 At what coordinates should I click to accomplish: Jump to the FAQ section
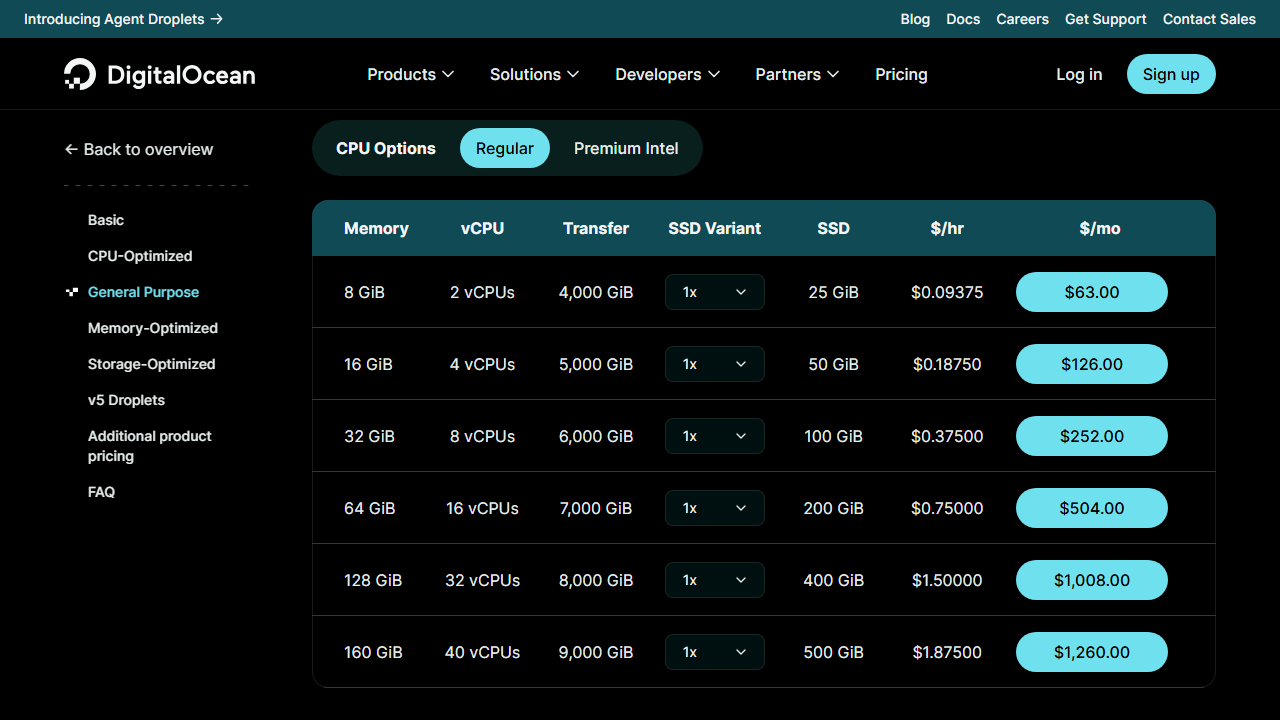pos(101,492)
